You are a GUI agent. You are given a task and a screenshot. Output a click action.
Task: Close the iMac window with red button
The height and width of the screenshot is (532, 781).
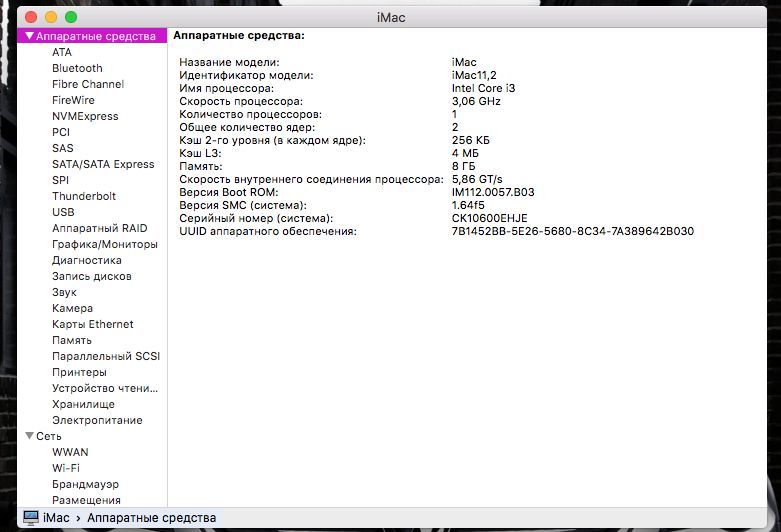point(31,17)
